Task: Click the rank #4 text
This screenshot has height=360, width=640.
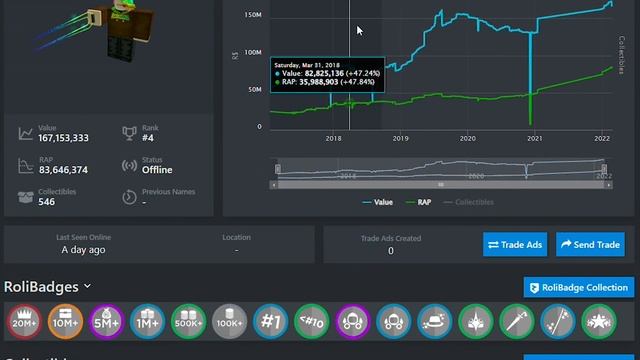Action: point(148,138)
